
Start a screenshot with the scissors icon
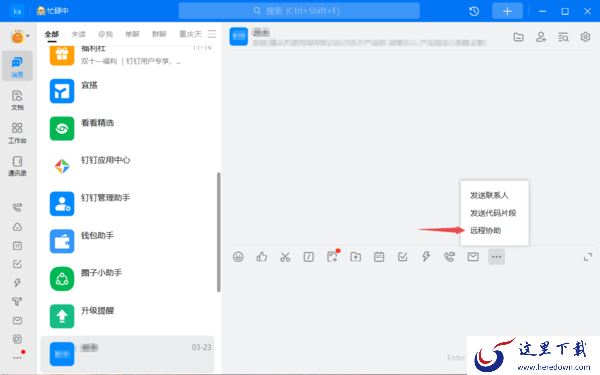pos(285,257)
